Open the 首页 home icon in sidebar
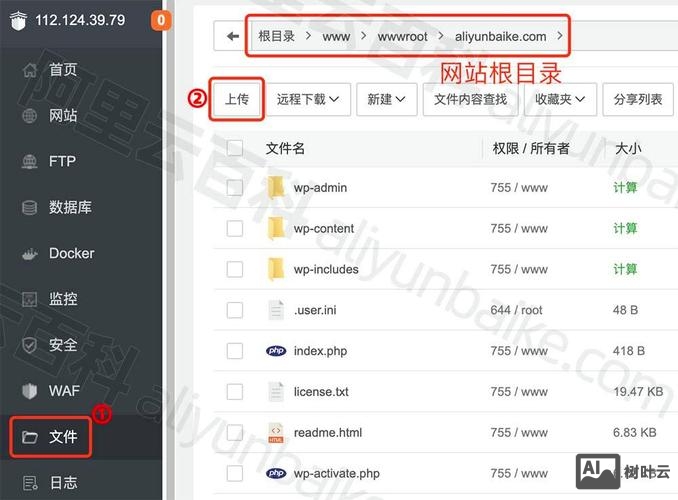Screen dimensions: 678x500 [x=29, y=70]
